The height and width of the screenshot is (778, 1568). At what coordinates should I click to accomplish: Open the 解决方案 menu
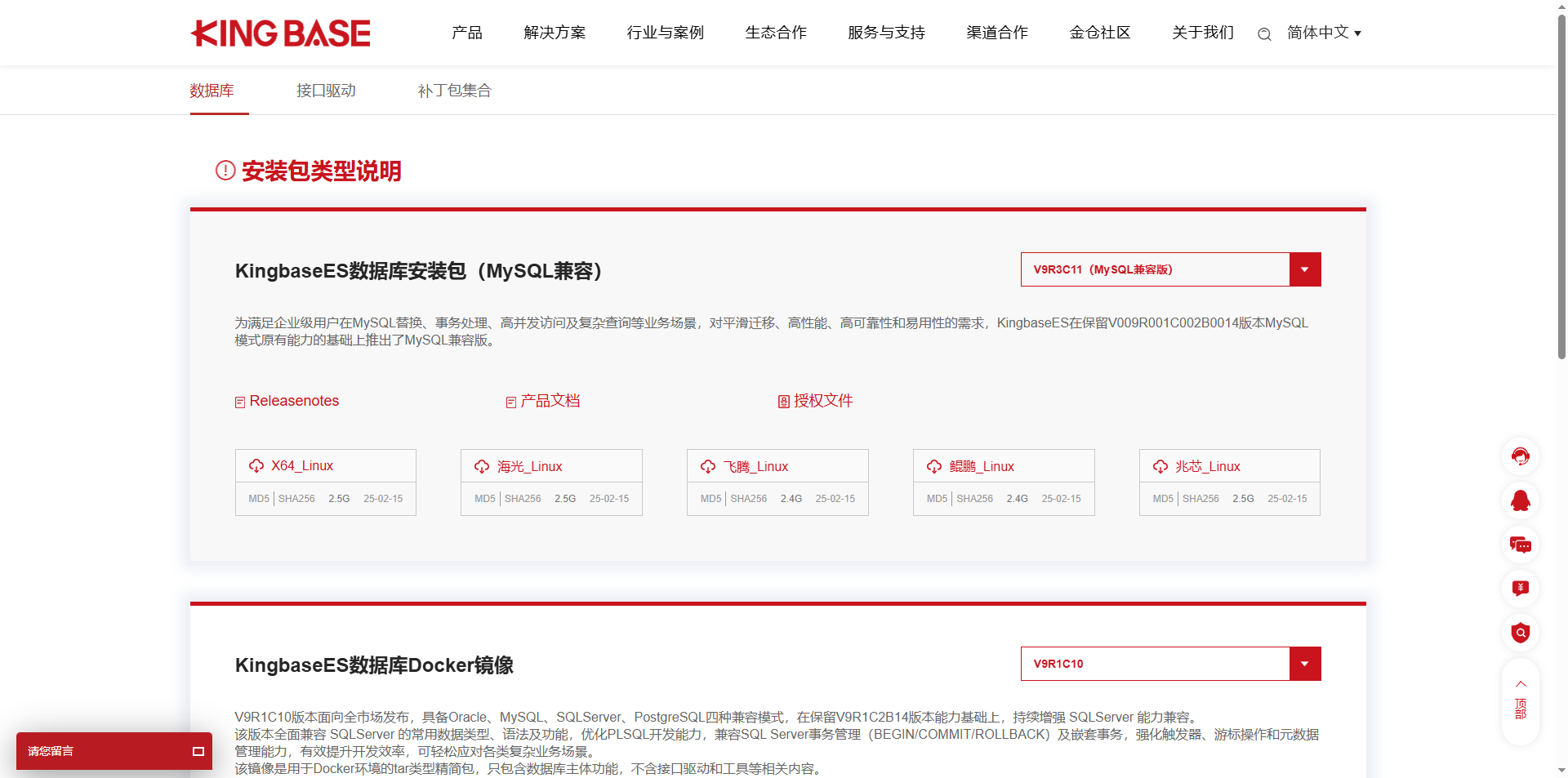555,33
